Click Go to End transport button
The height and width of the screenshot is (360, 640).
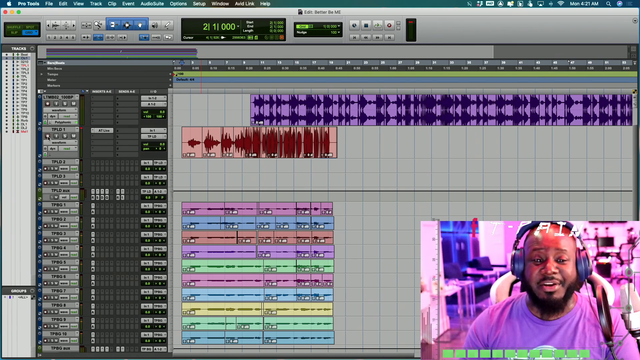[x=389, y=37]
